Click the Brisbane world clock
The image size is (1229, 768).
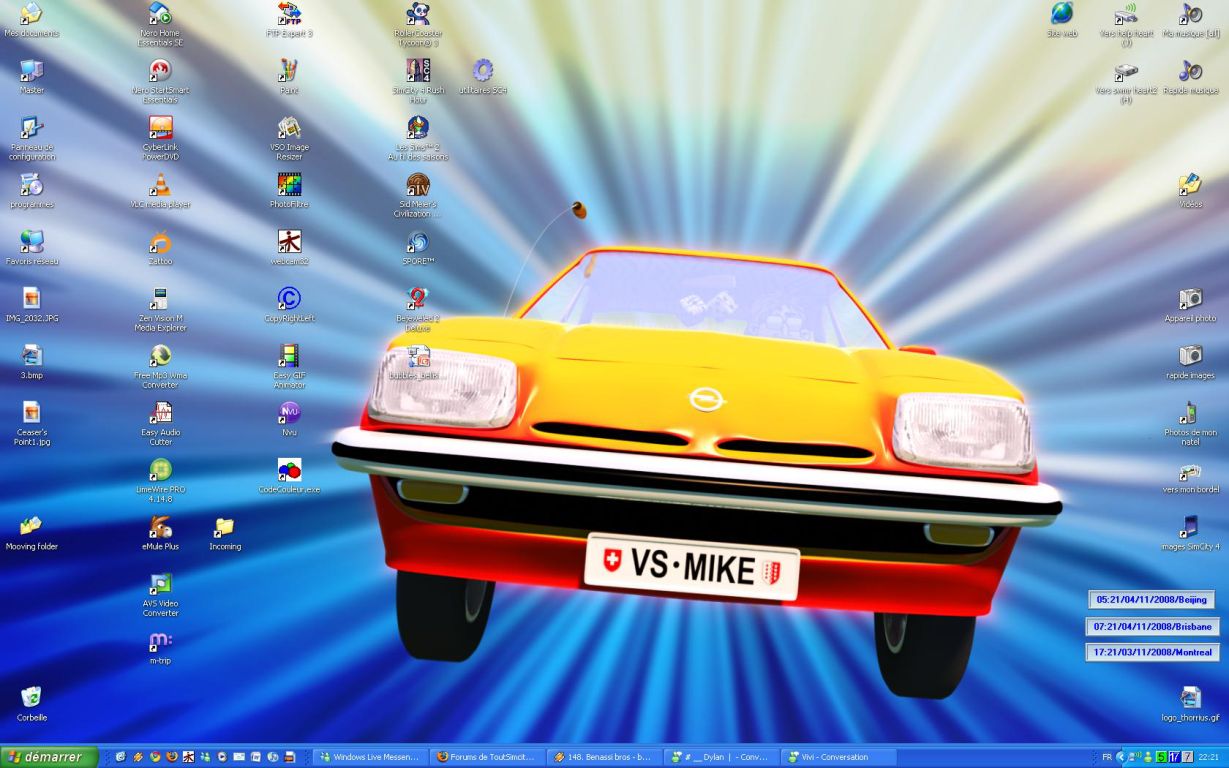[x=1152, y=627]
